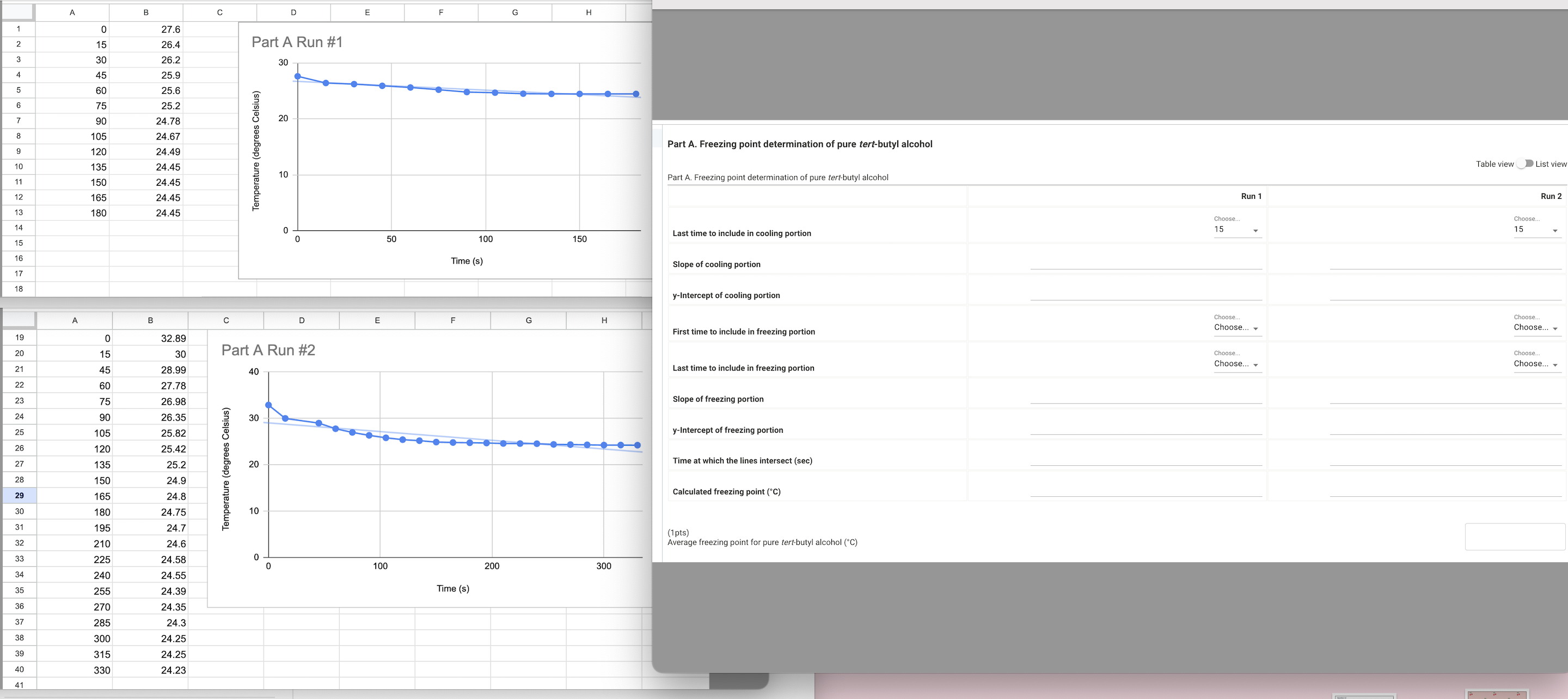Select cell B19 containing 32.89
The height and width of the screenshot is (699, 1568).
point(150,338)
